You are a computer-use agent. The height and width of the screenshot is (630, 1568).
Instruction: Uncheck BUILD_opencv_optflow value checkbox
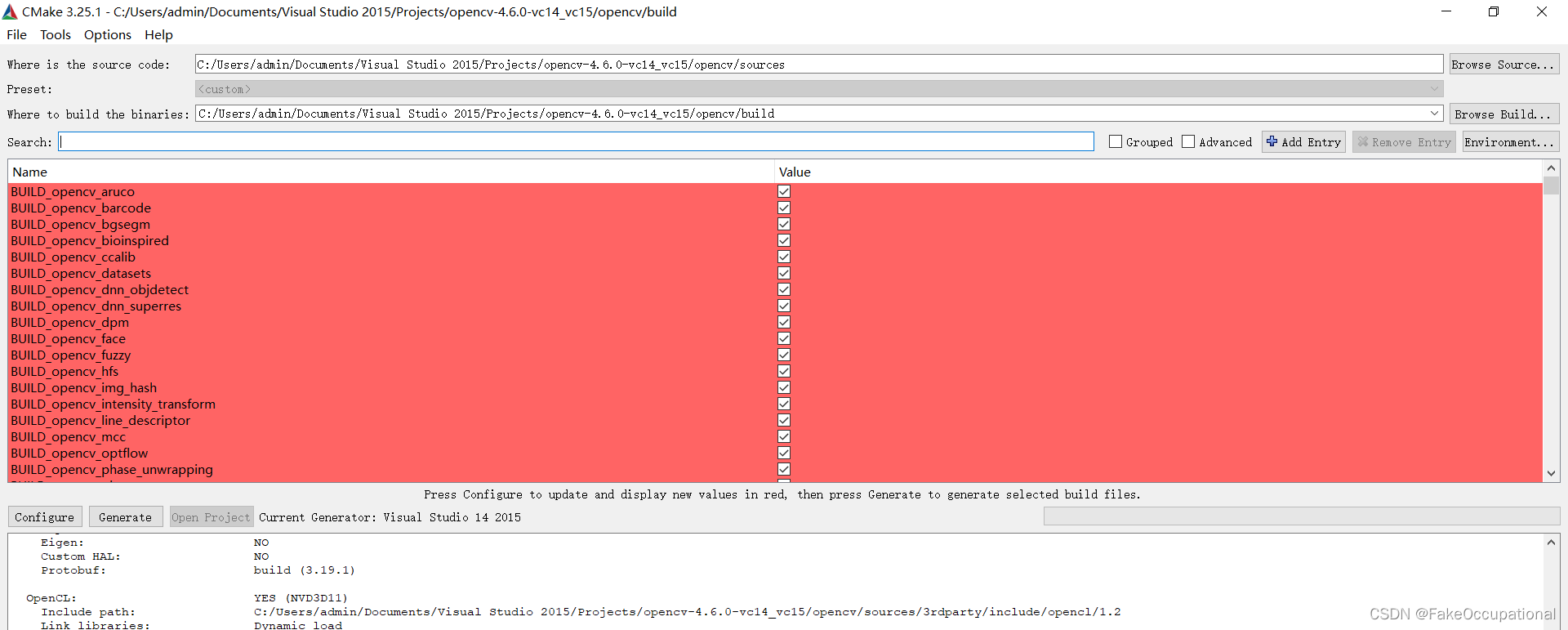pos(784,453)
